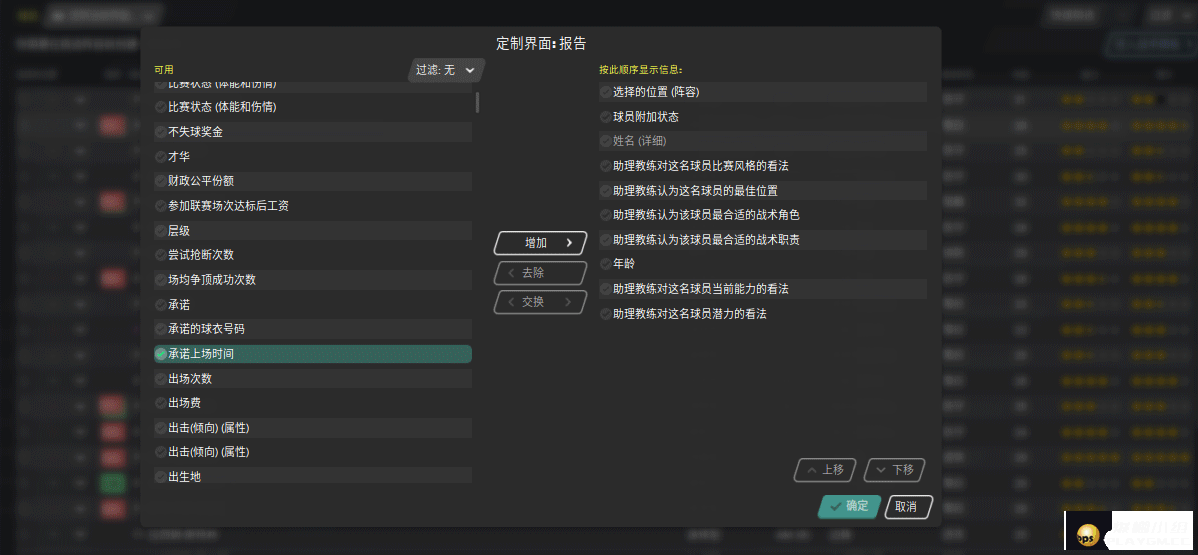This screenshot has width=1198, height=555.
Task: Click the 去除 remove button
Action: (540, 272)
